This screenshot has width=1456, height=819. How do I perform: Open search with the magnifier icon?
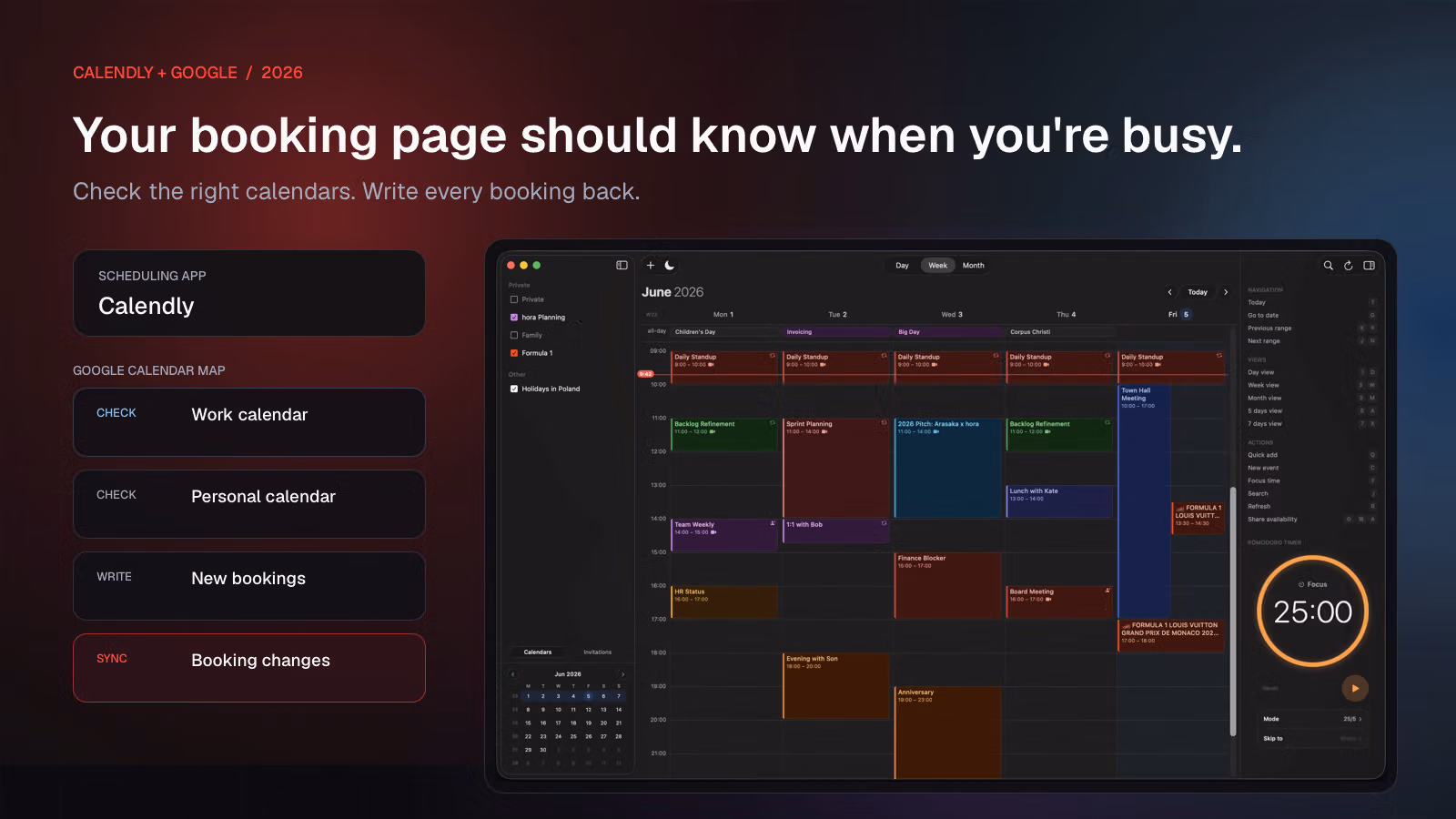pos(1328,265)
